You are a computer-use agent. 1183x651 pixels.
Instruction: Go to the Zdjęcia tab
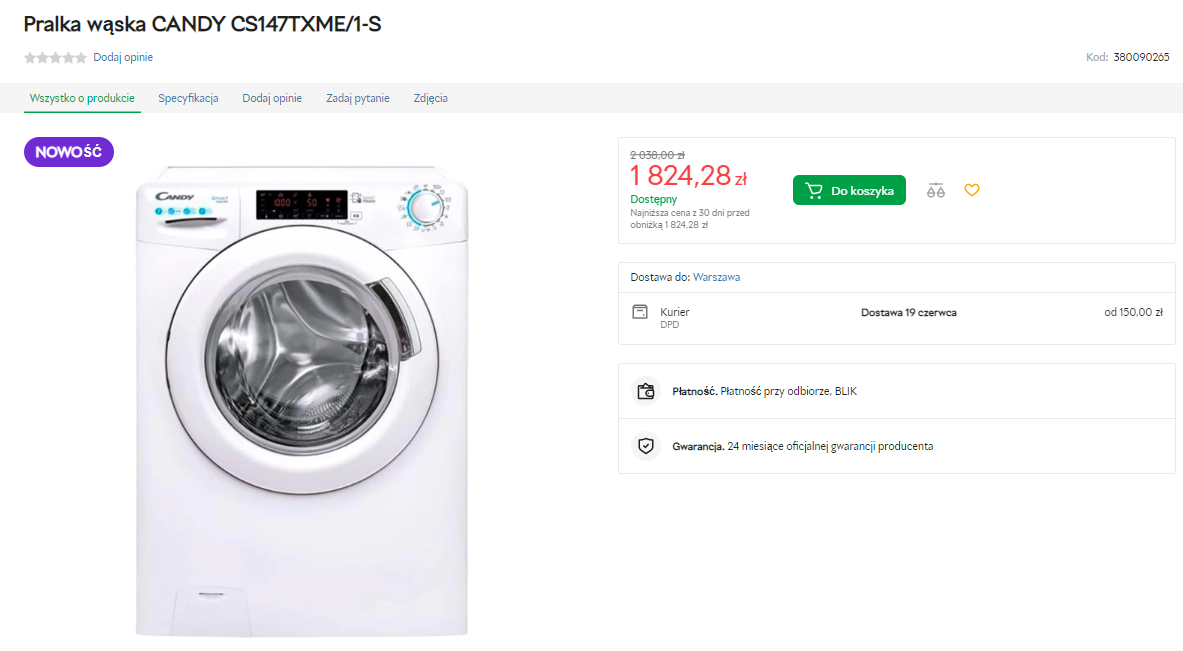(431, 98)
